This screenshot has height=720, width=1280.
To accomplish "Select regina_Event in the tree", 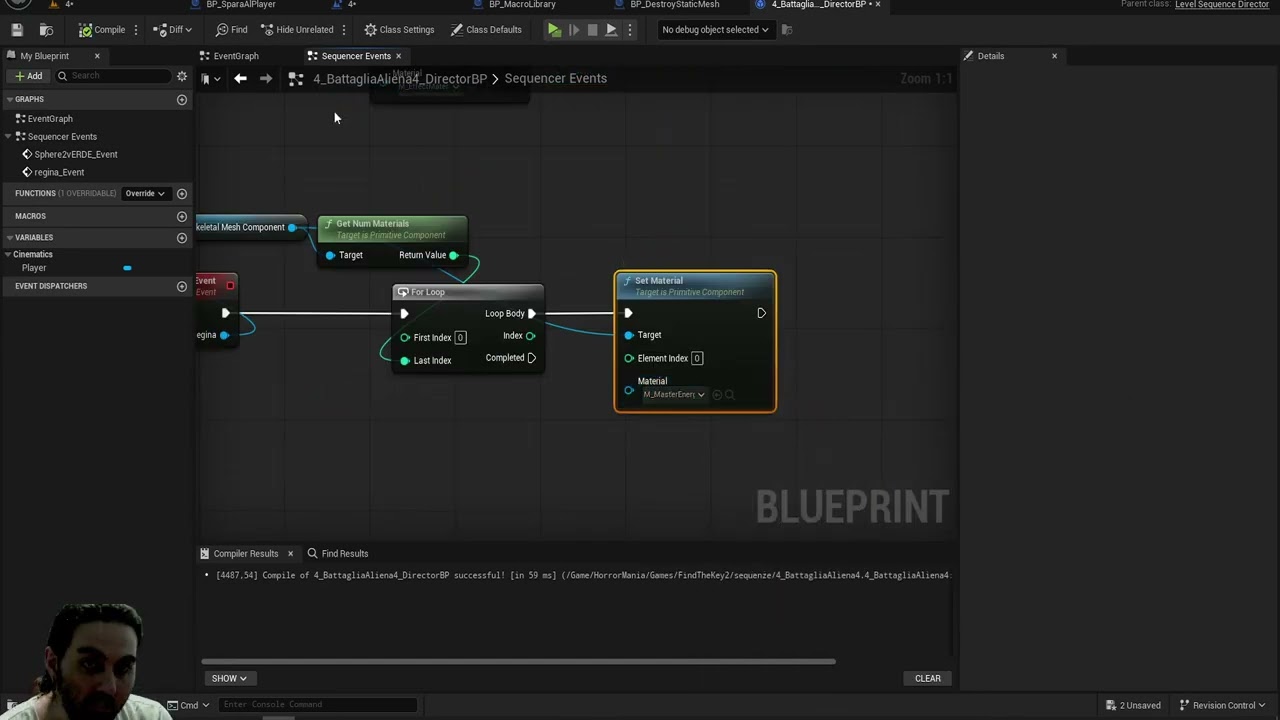I will coord(59,172).
